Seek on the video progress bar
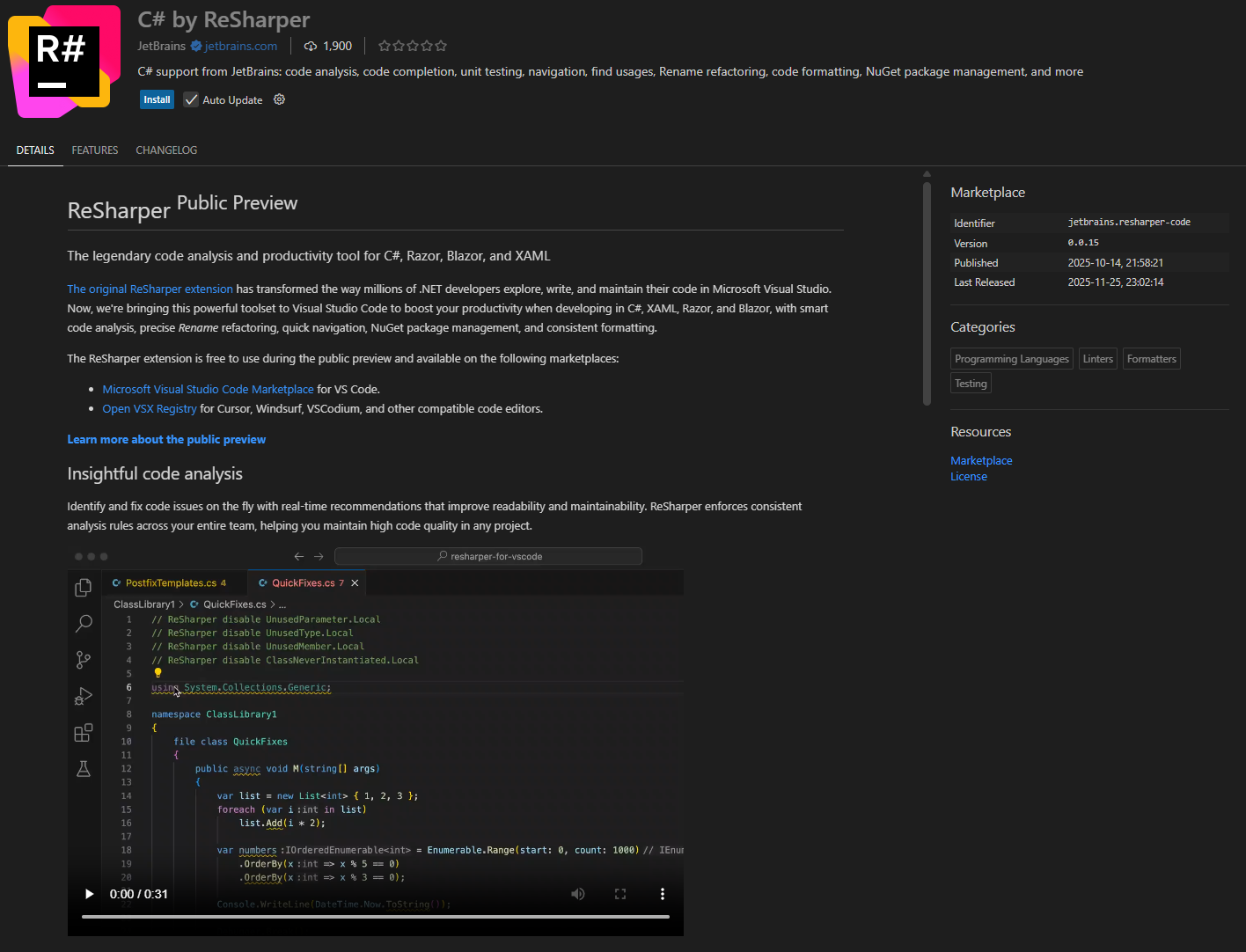This screenshot has height=952, width=1246. coord(376,917)
